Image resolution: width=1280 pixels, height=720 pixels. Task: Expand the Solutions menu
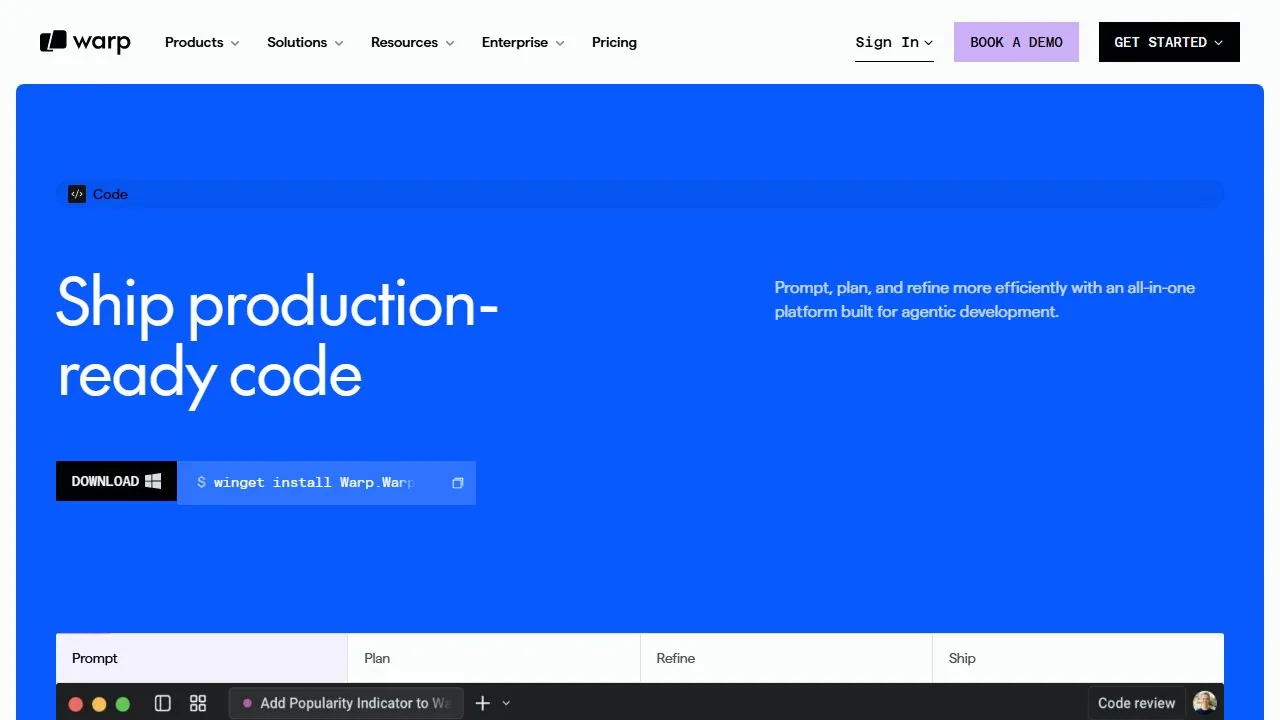point(305,42)
